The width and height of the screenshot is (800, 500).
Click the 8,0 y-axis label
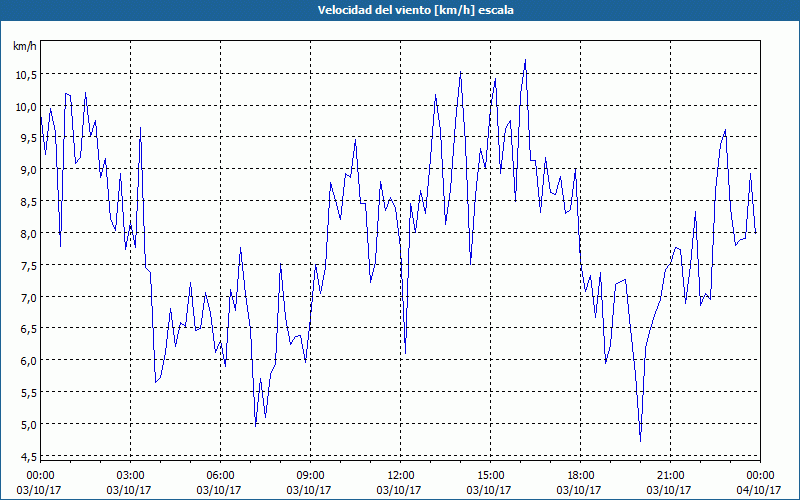point(28,234)
